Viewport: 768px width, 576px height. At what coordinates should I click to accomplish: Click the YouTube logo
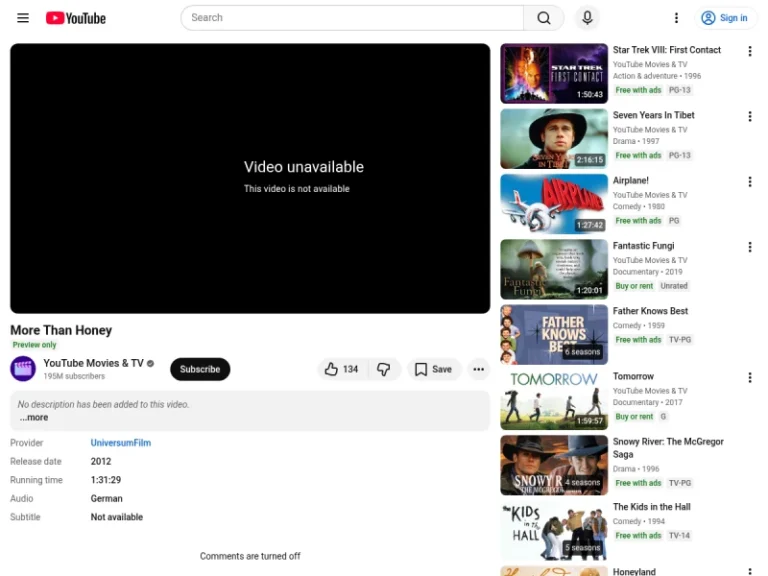76,18
